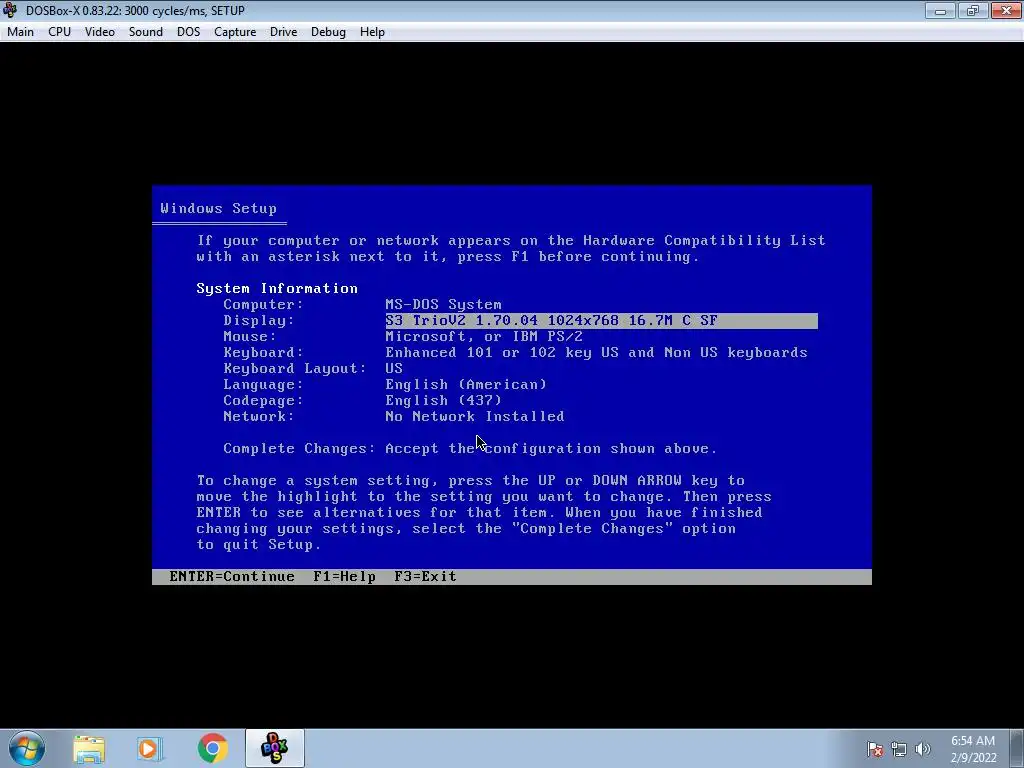Open Google Chrome from the taskbar

pos(213,748)
